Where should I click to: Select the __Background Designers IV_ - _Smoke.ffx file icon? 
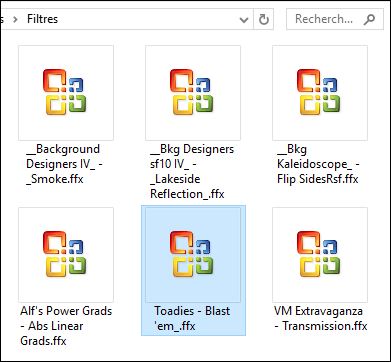pyautogui.click(x=66, y=93)
